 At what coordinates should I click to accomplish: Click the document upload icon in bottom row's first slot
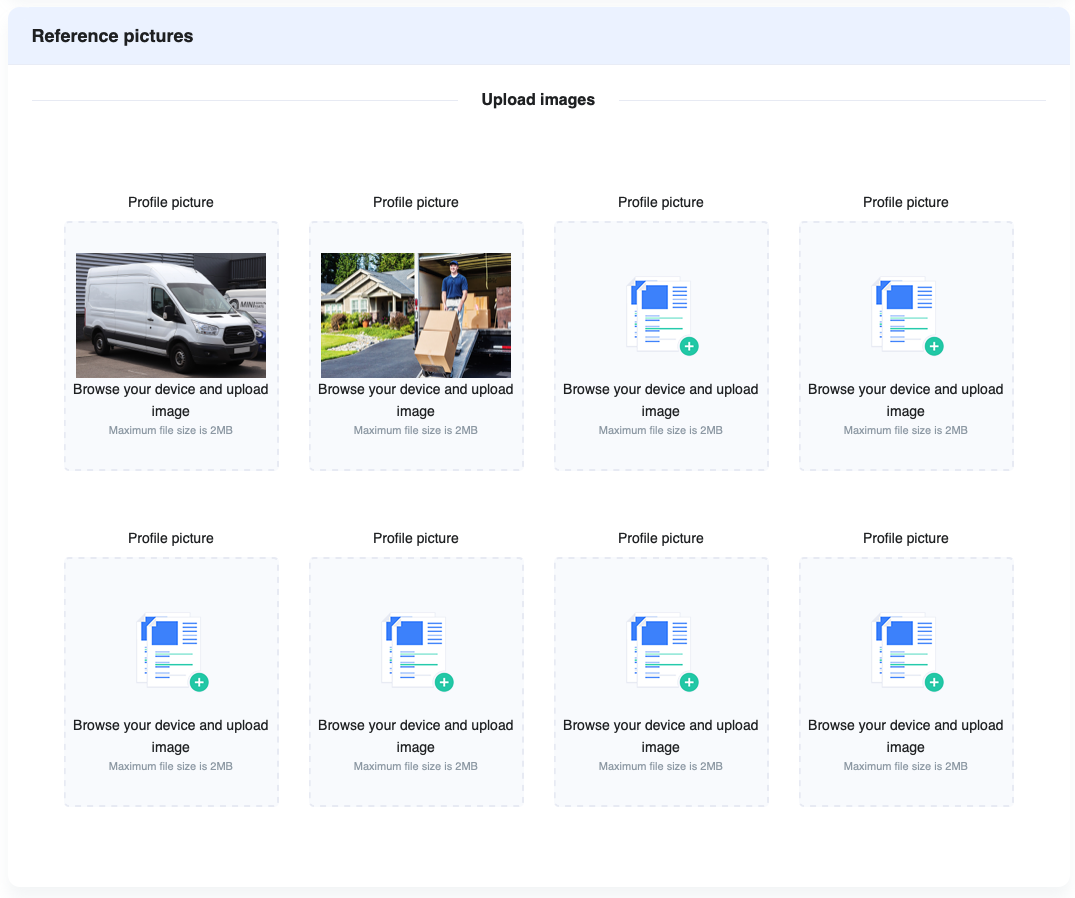171,651
